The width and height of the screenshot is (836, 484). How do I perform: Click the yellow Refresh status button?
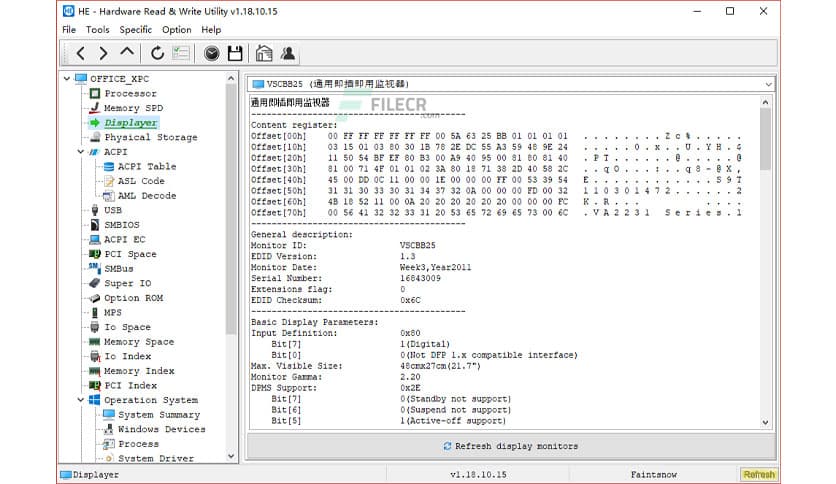[x=759, y=474]
